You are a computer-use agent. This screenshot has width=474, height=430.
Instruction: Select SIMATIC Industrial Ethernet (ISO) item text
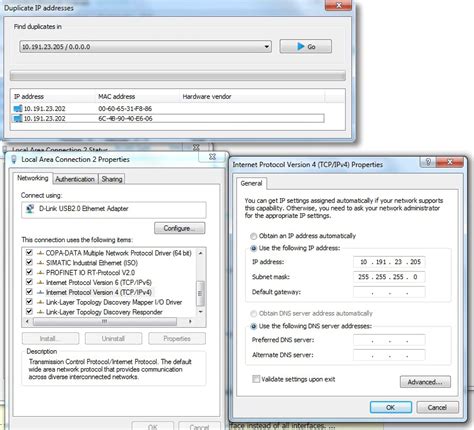click(92, 263)
